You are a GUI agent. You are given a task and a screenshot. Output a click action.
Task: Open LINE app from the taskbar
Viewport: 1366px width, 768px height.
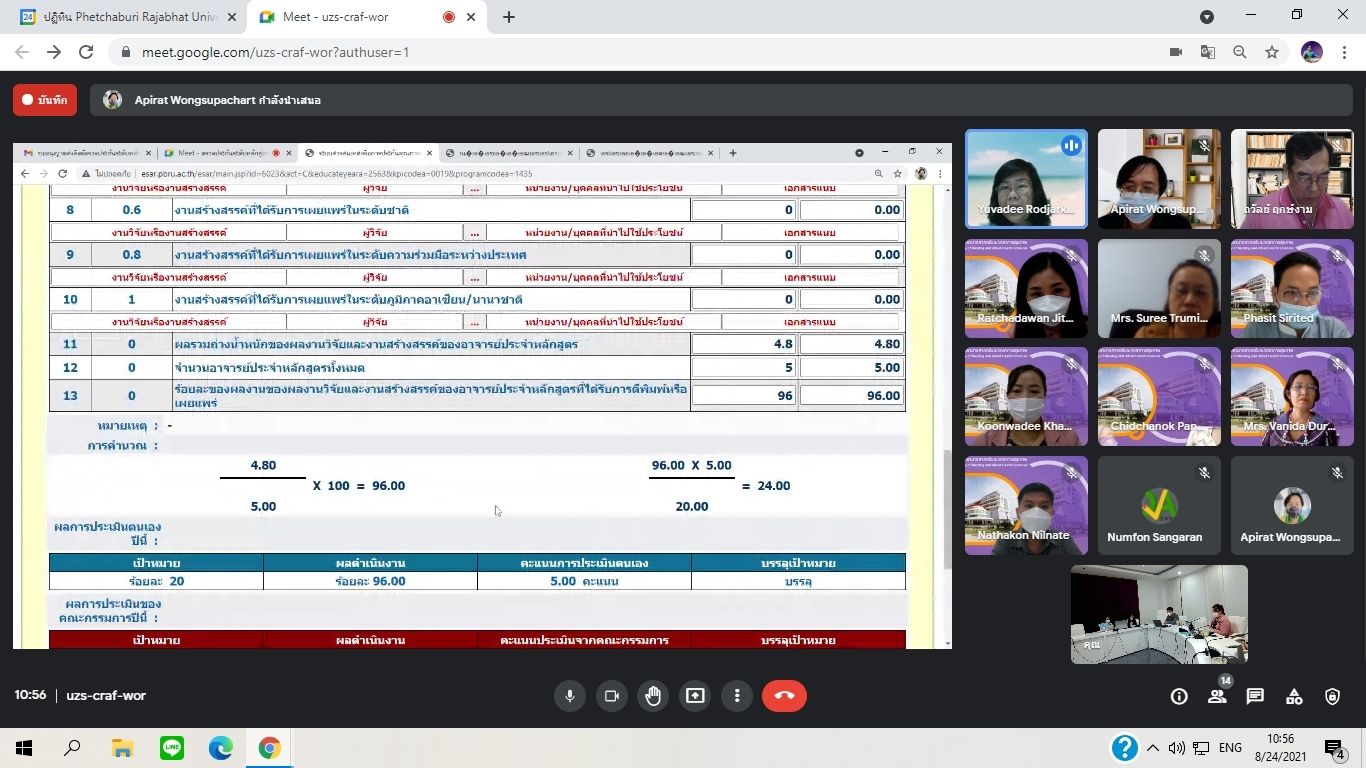tap(172, 748)
